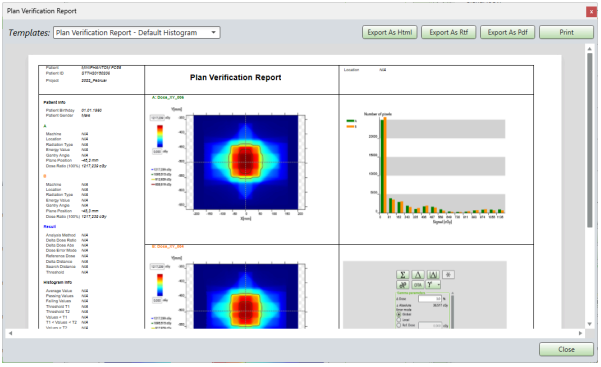Viewport: 601px width, 367px height.
Task: Click the 'Plan Verification Report' heading
Action: coord(235,77)
